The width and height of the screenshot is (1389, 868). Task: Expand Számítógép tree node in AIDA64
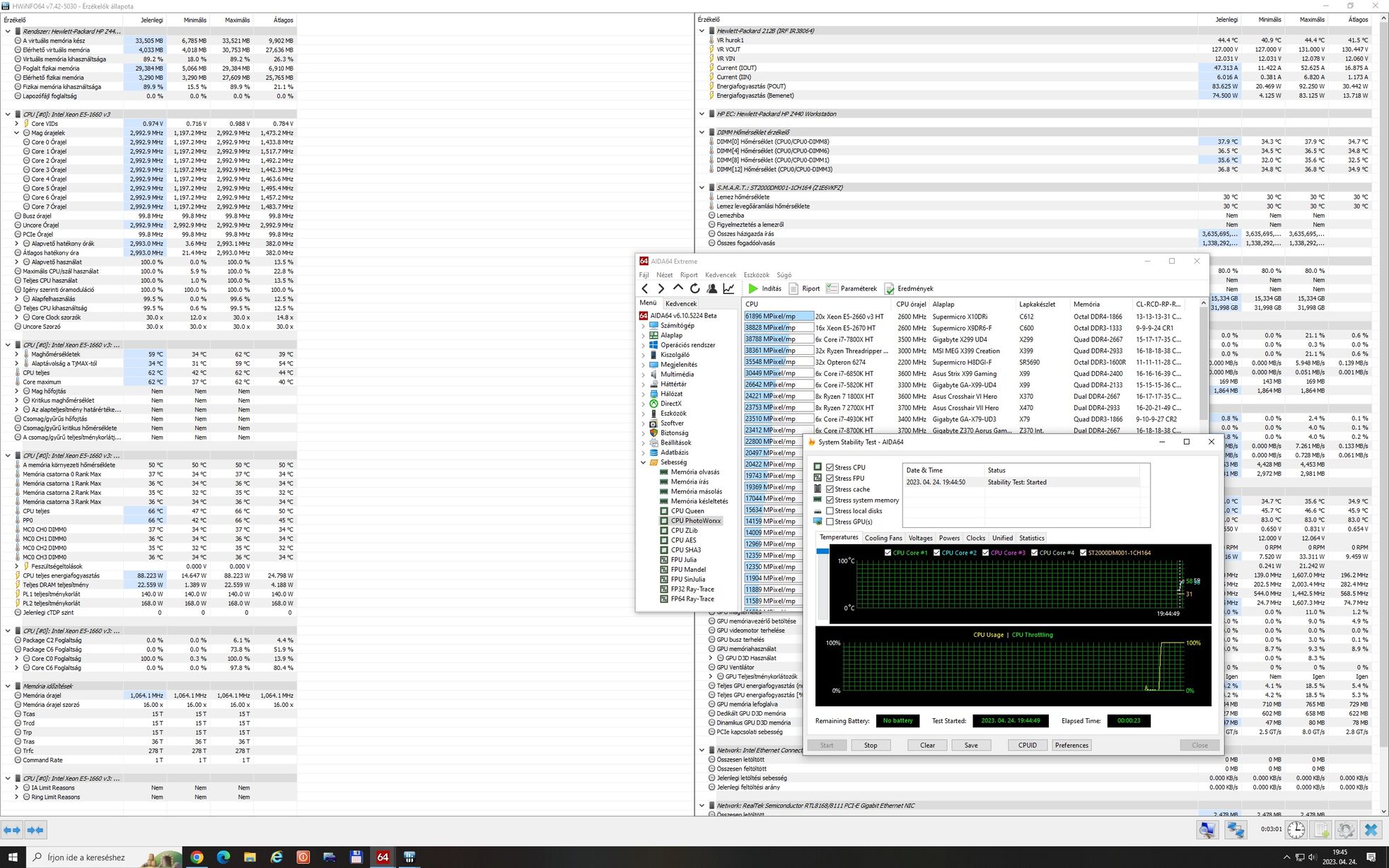(x=644, y=326)
